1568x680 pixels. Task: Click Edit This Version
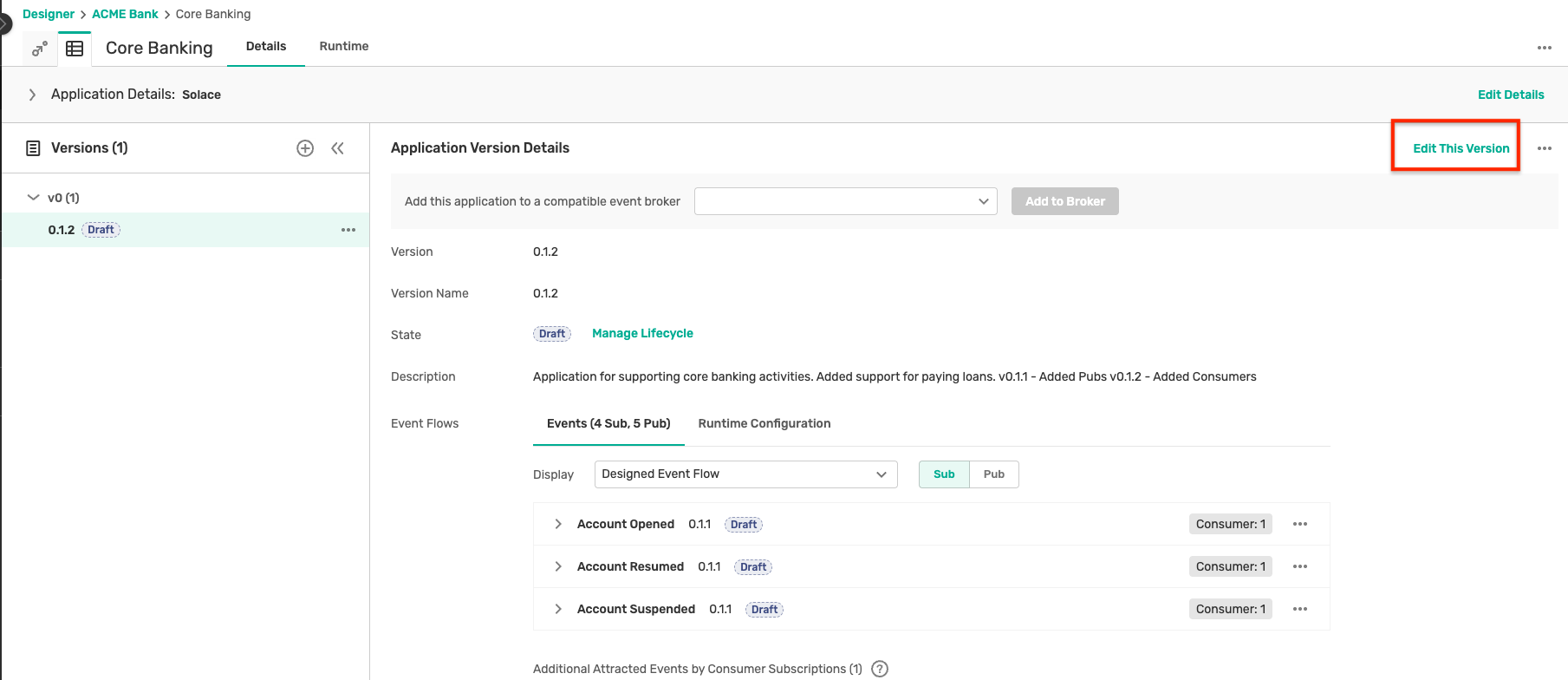pyautogui.click(x=1461, y=148)
